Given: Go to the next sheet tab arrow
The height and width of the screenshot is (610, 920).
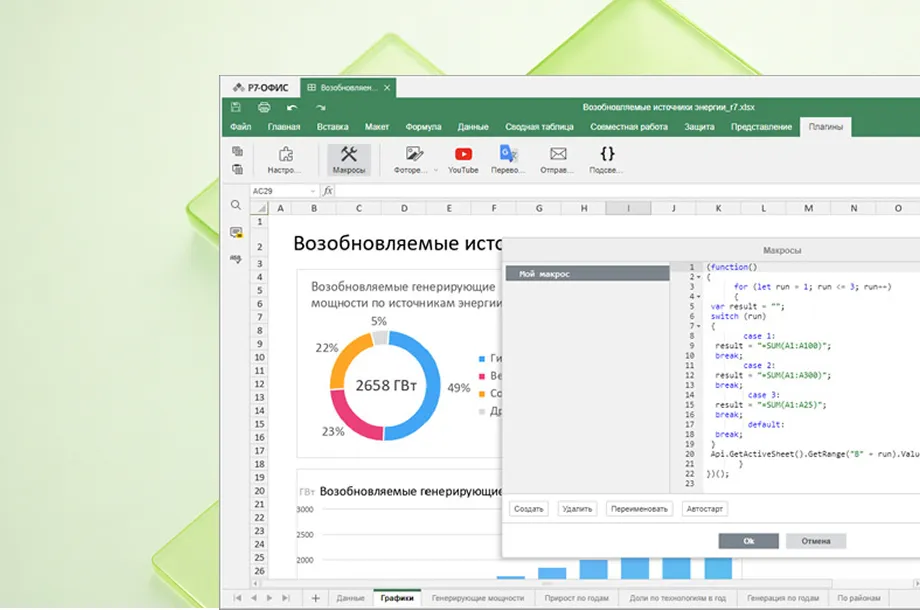Looking at the screenshot, I should 269,598.
